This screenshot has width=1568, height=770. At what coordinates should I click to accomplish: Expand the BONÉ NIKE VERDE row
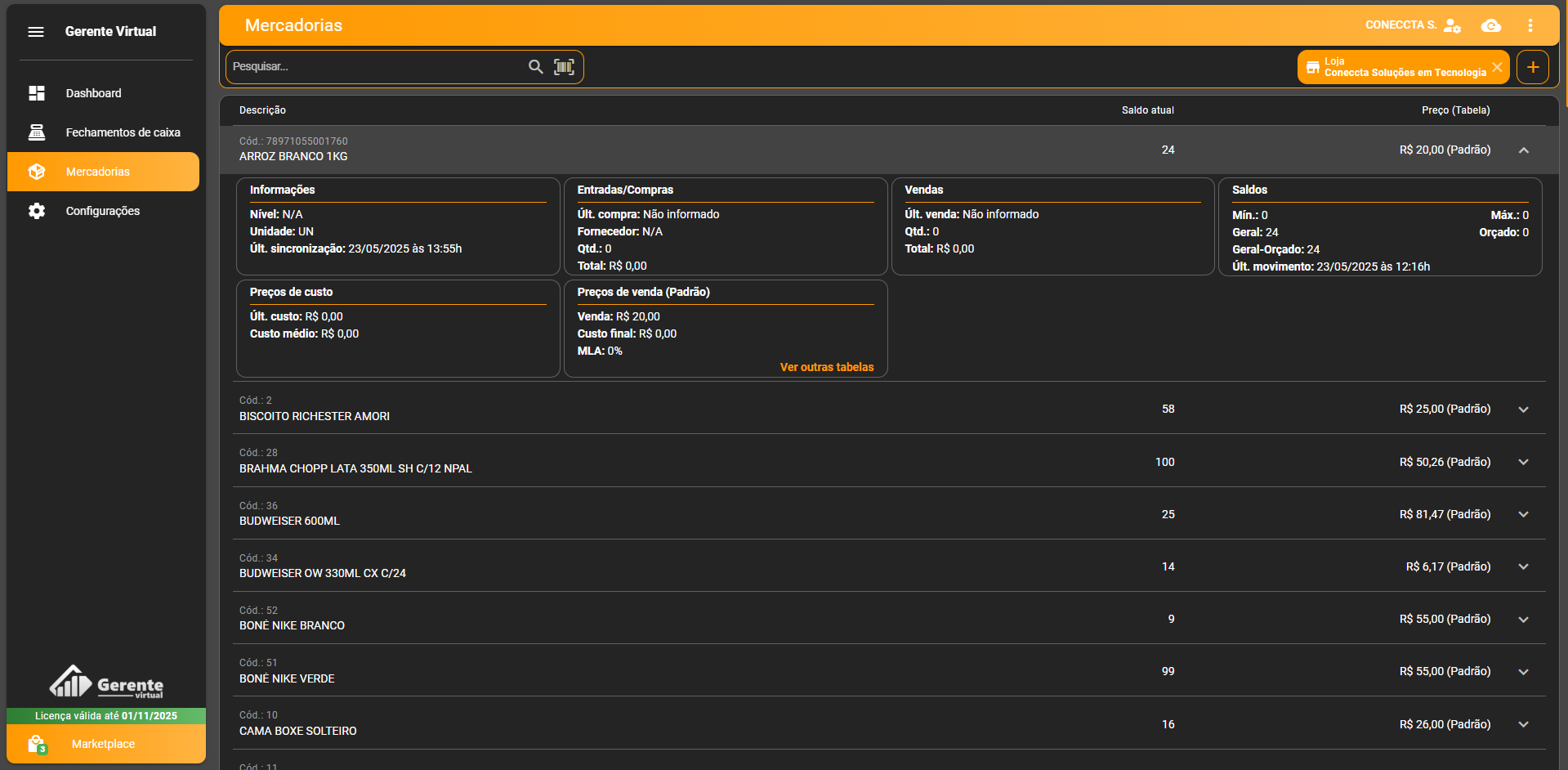point(1523,672)
